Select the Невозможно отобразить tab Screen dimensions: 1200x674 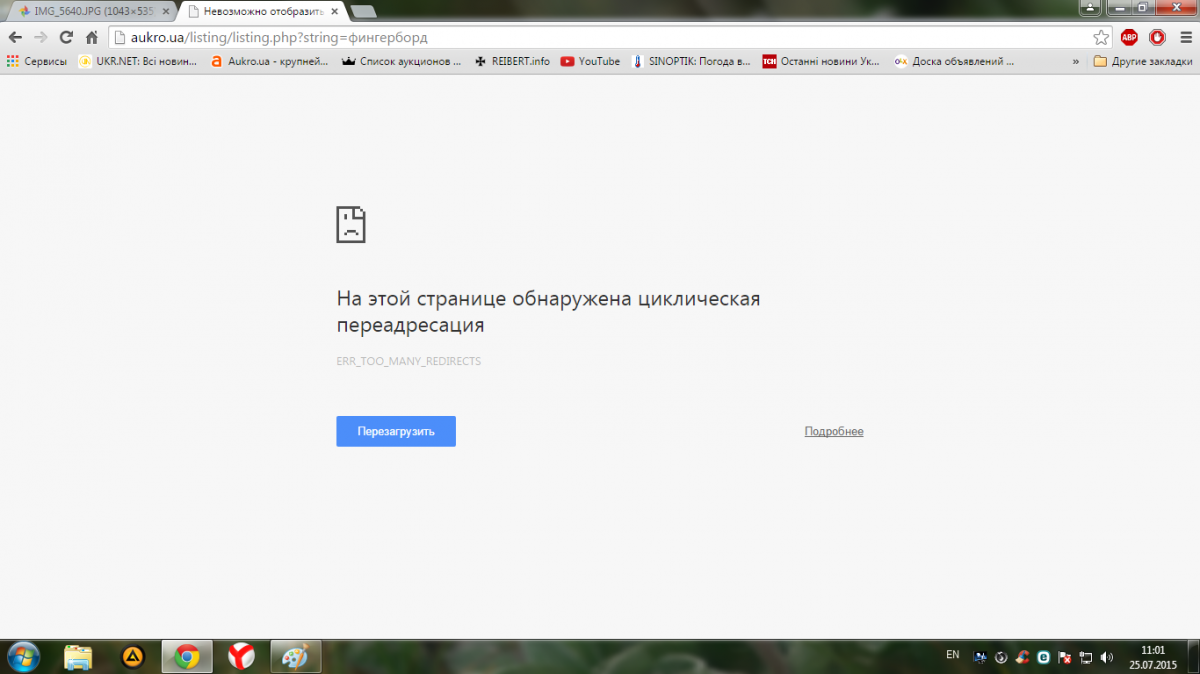click(x=261, y=10)
